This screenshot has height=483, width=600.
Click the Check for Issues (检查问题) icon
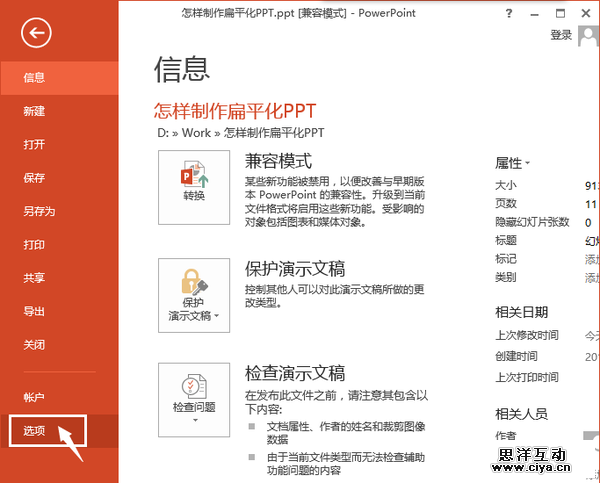click(x=193, y=388)
